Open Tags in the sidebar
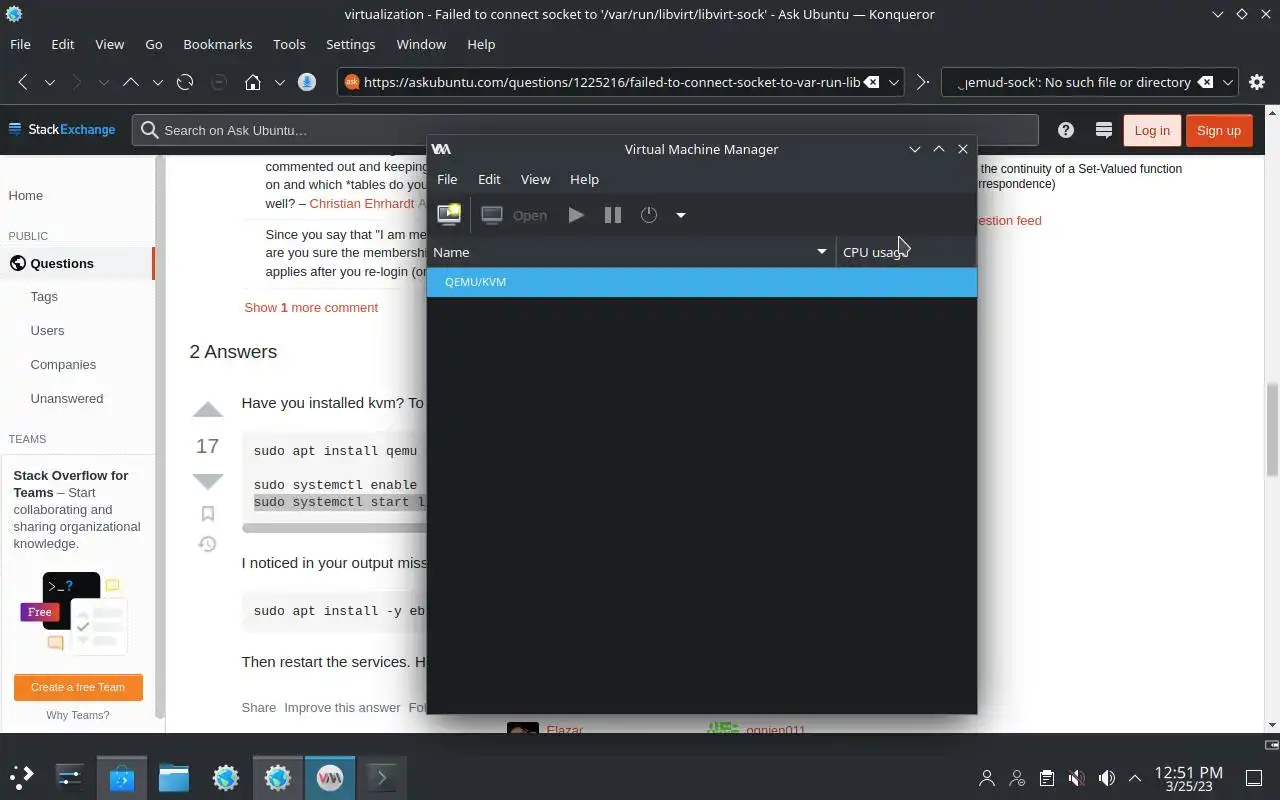This screenshot has height=800, width=1280. 44,296
